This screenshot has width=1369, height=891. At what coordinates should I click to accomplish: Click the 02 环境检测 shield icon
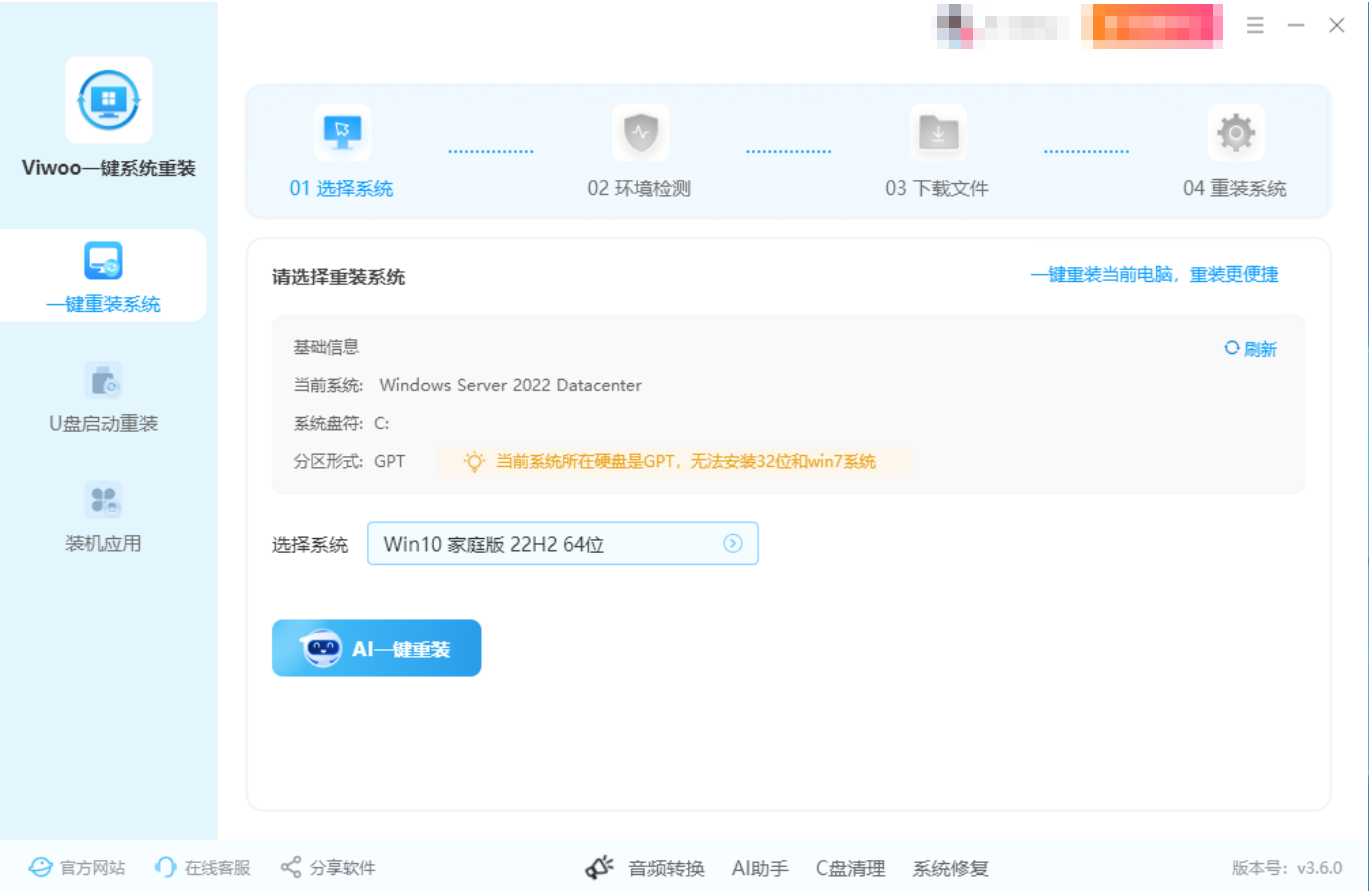coord(640,133)
